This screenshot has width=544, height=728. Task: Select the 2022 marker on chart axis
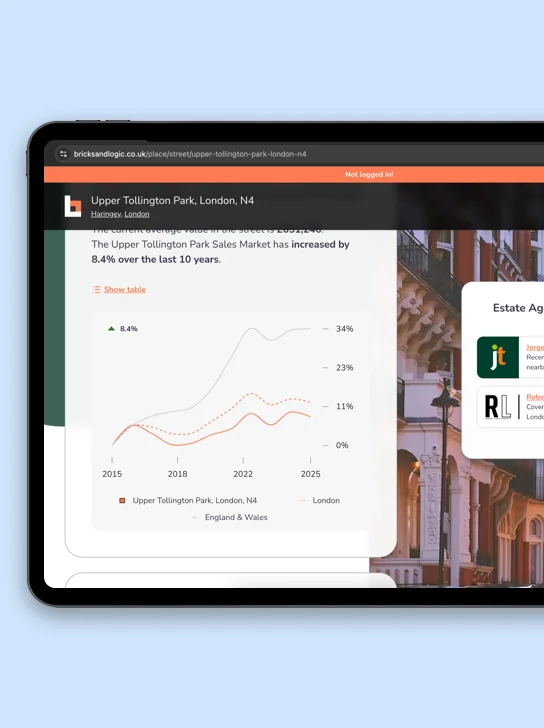click(243, 474)
